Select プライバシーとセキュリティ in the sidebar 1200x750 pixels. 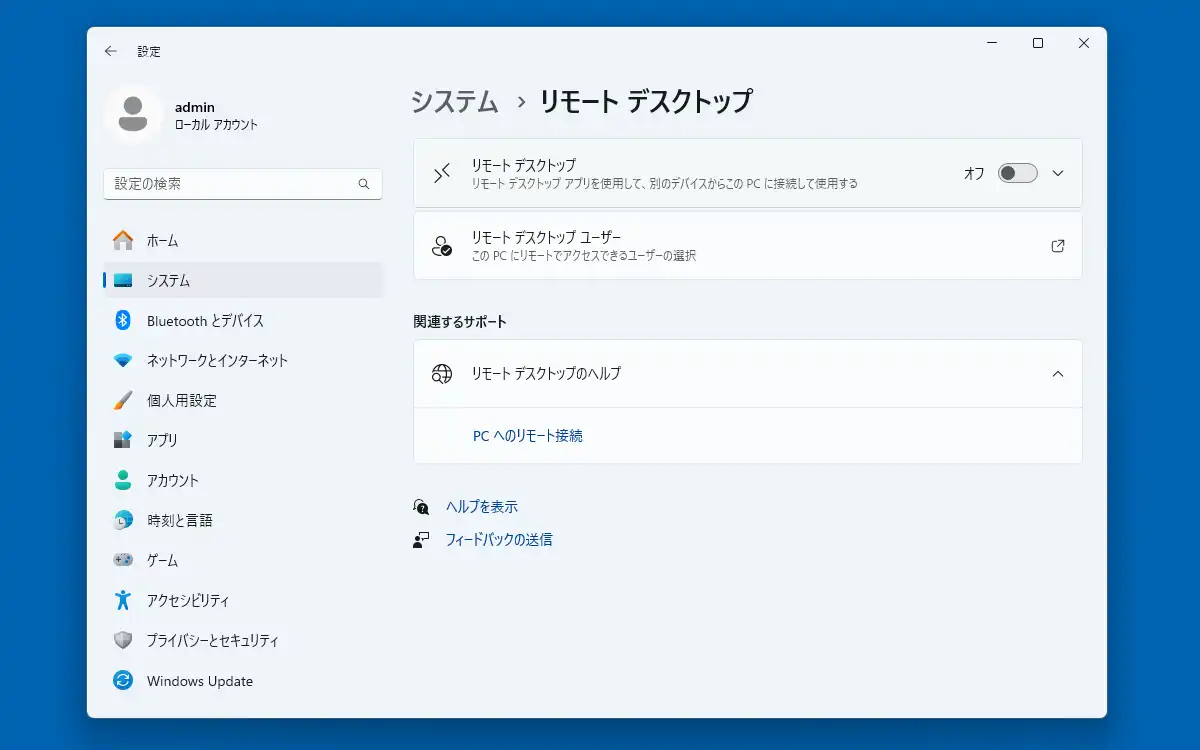pyautogui.click(x=243, y=640)
